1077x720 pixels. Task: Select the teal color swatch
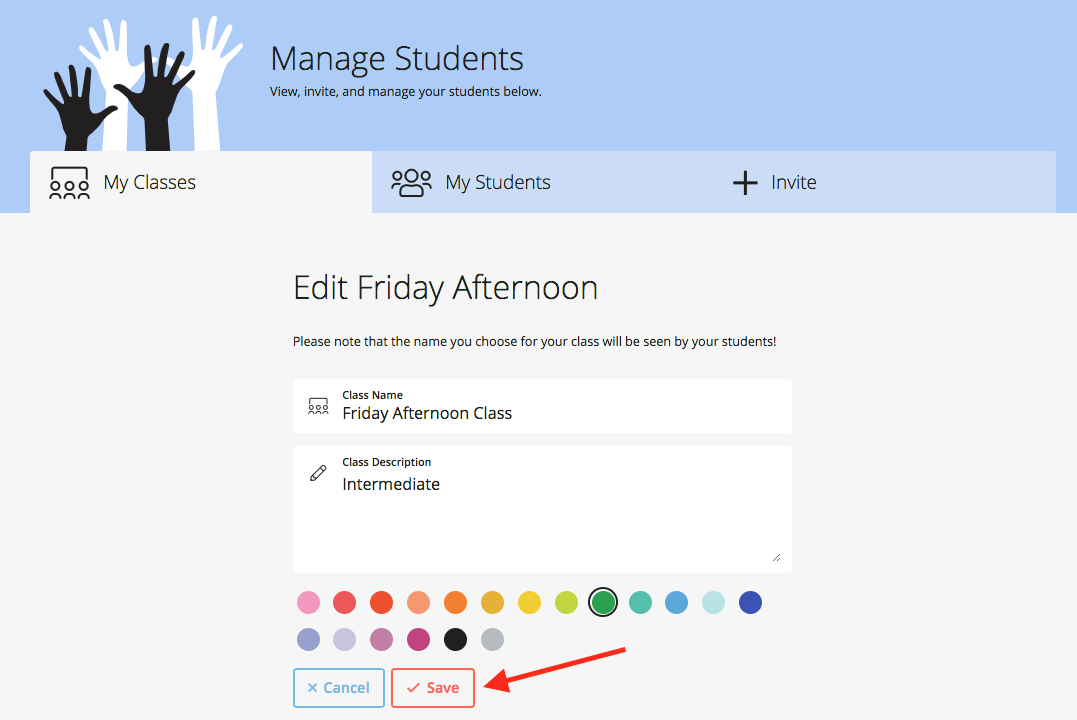click(x=640, y=603)
